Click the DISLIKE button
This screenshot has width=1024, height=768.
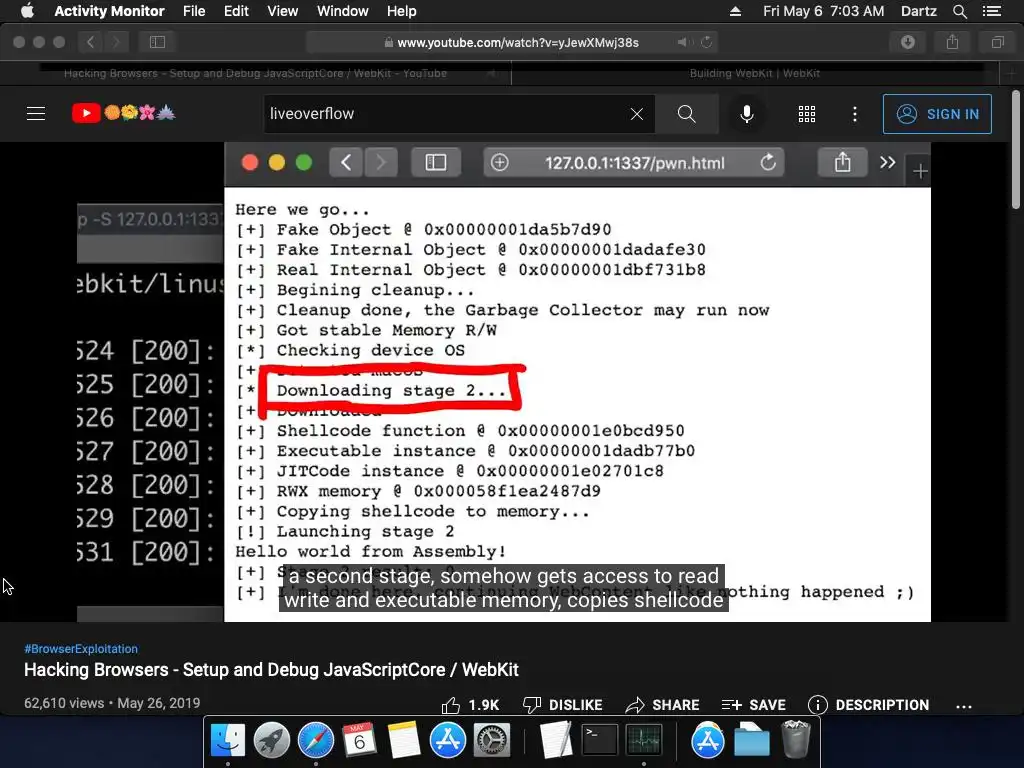(x=563, y=705)
